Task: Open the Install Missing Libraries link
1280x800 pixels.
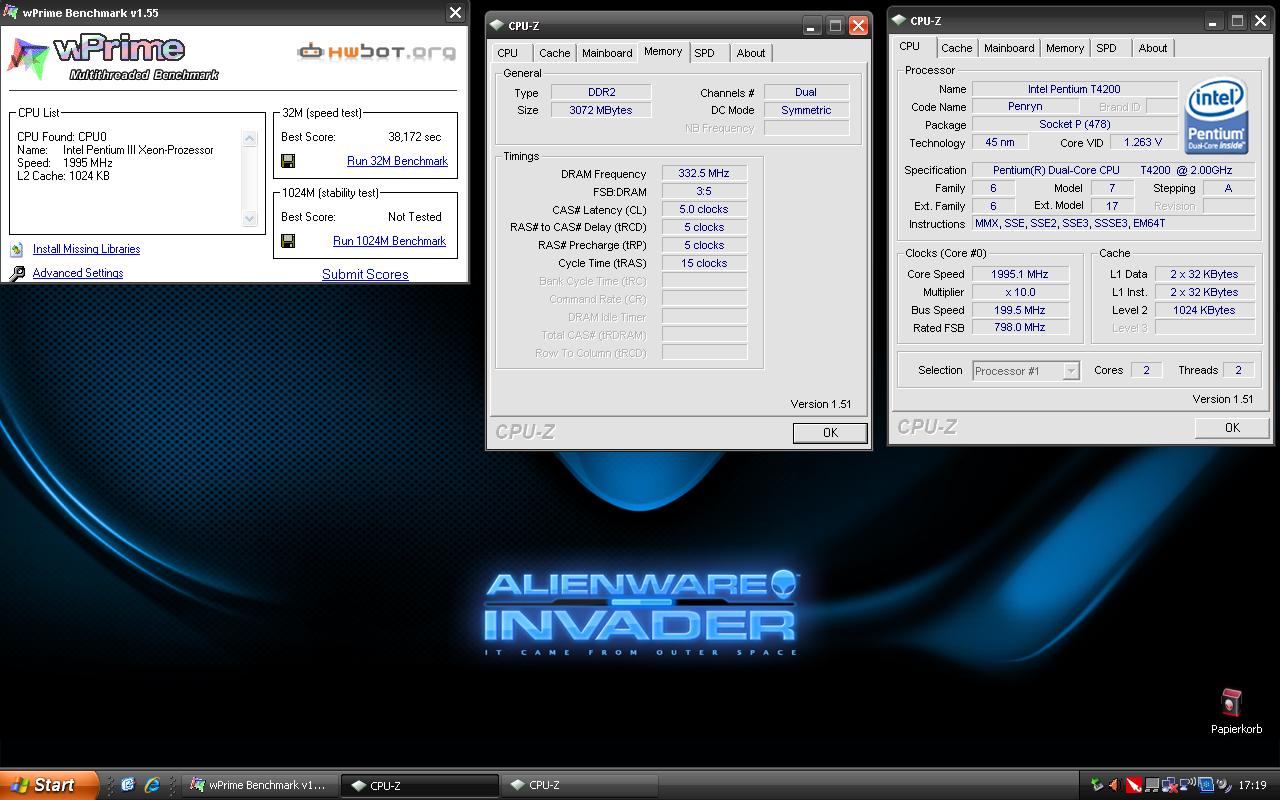Action: (x=86, y=249)
